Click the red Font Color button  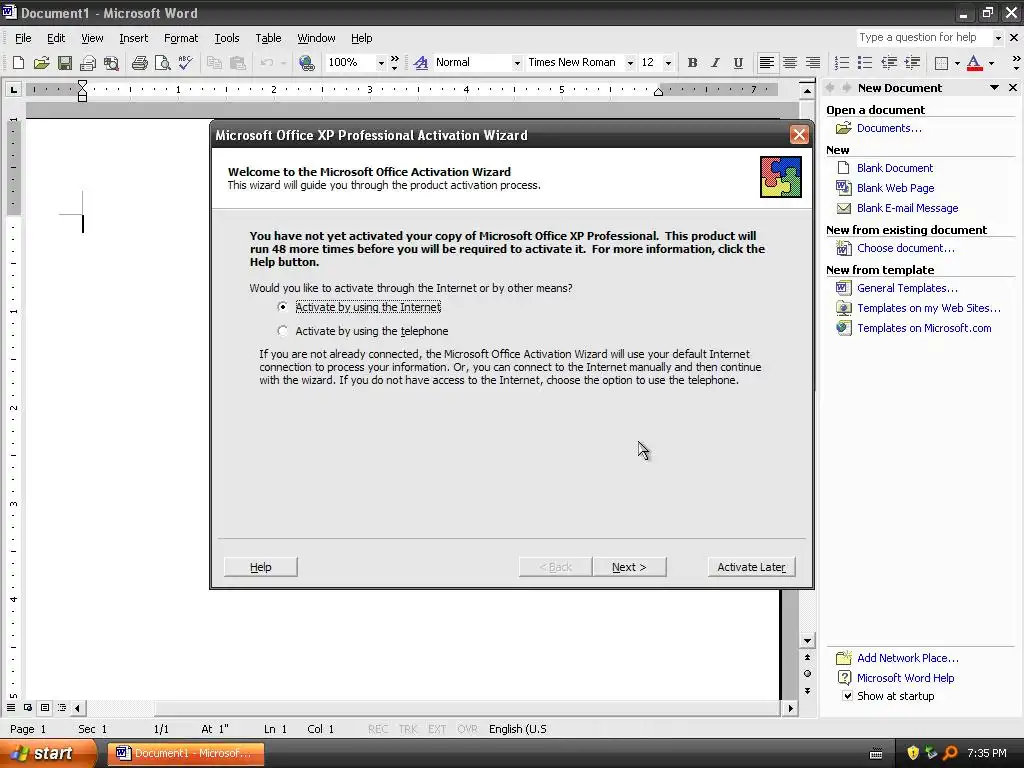coord(974,63)
